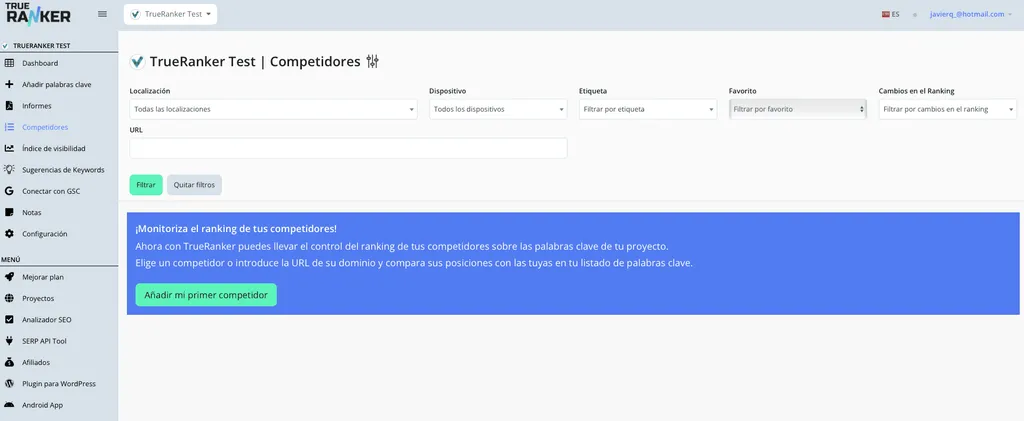Click the checkmark icon beside page title
Viewport: 1024px width, 421px height.
pos(137,62)
